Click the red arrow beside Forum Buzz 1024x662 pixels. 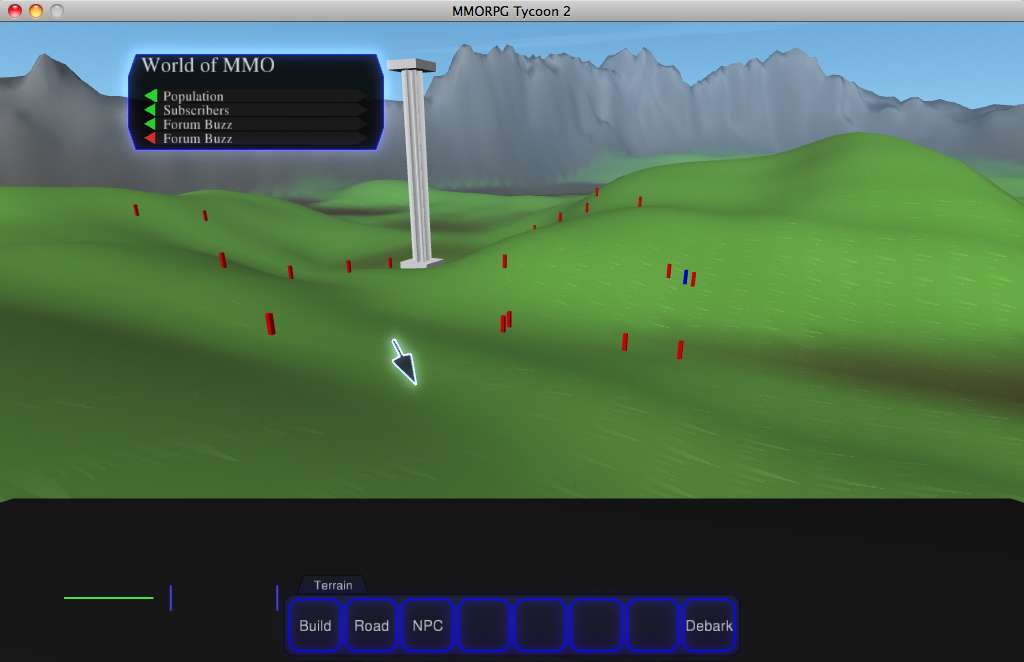[150, 138]
